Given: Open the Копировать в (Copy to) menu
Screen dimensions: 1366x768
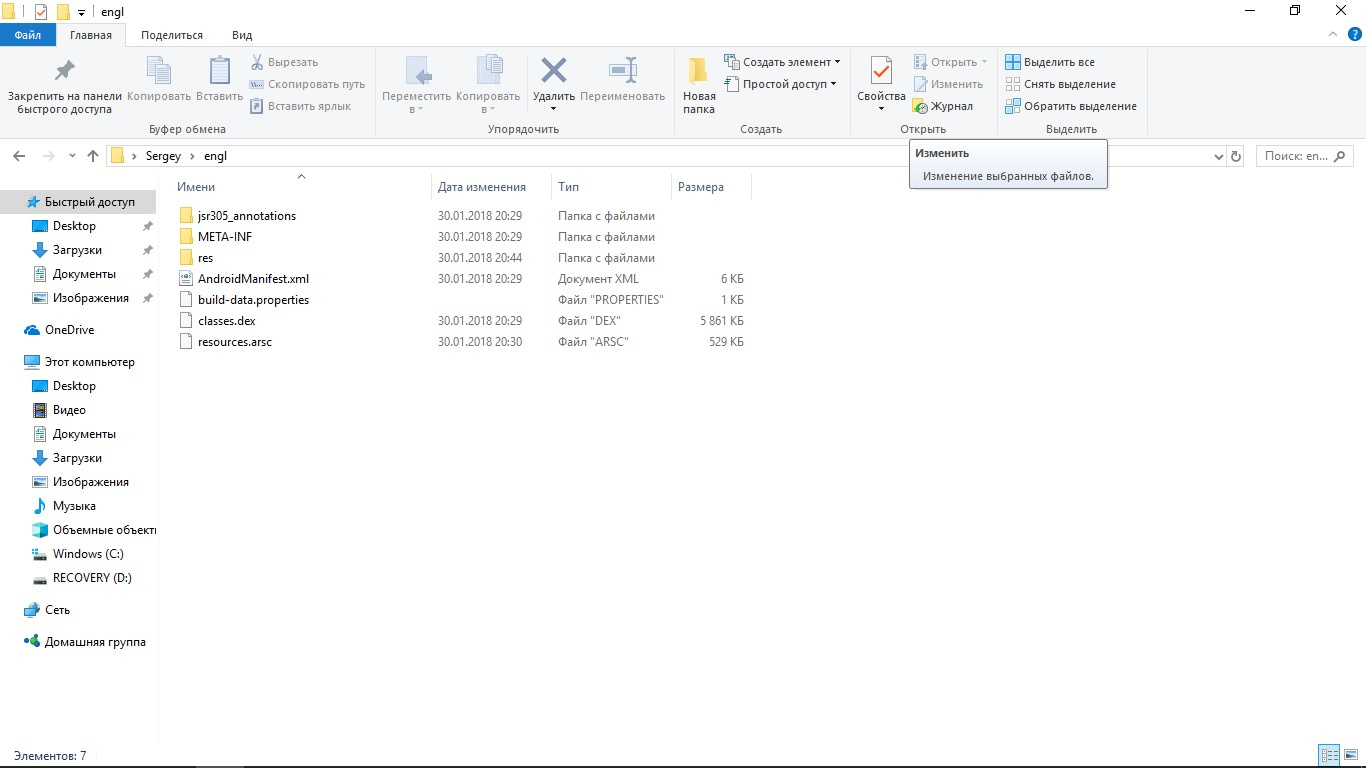Looking at the screenshot, I should (x=488, y=85).
